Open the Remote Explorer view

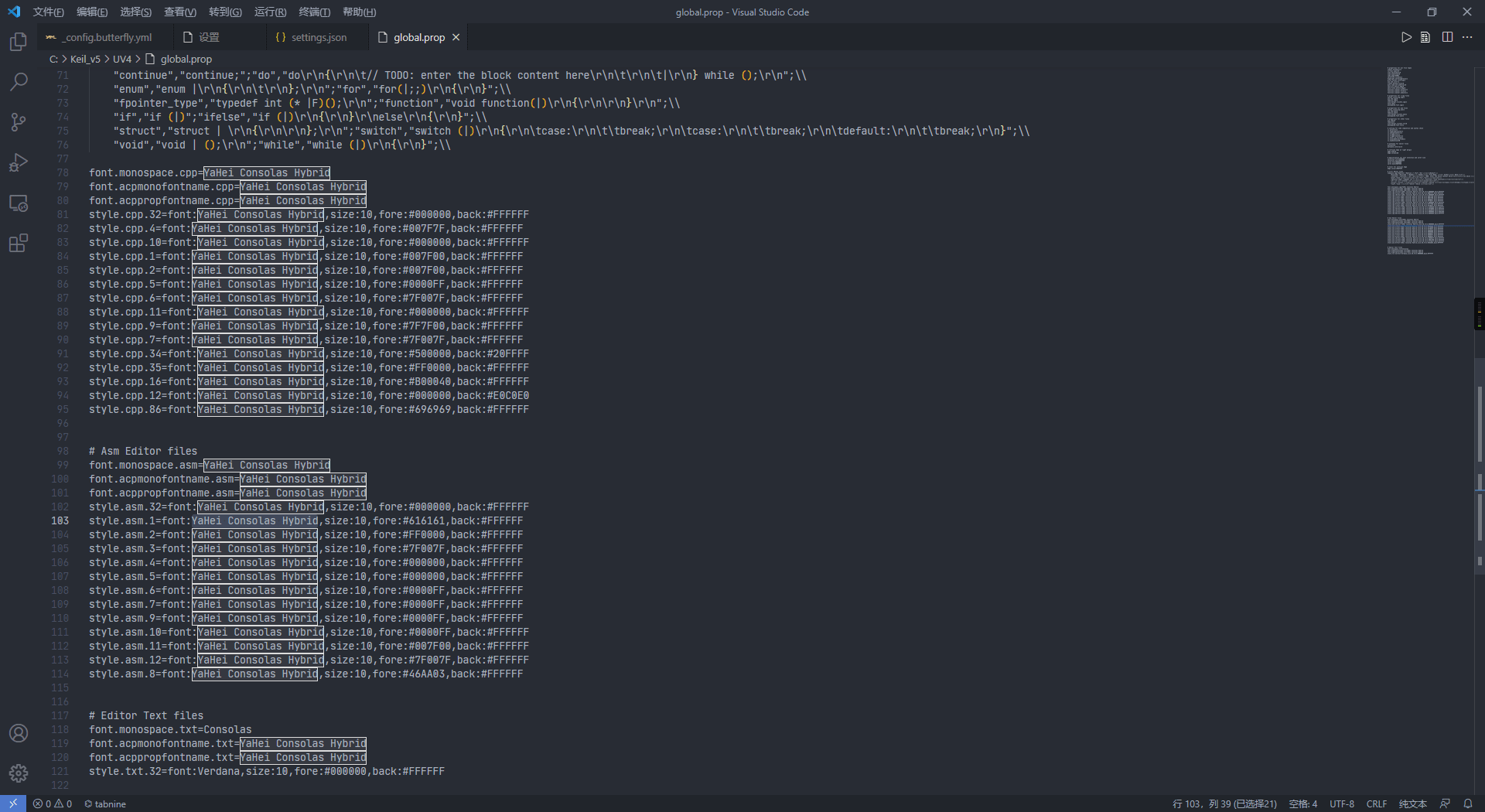pyautogui.click(x=19, y=203)
